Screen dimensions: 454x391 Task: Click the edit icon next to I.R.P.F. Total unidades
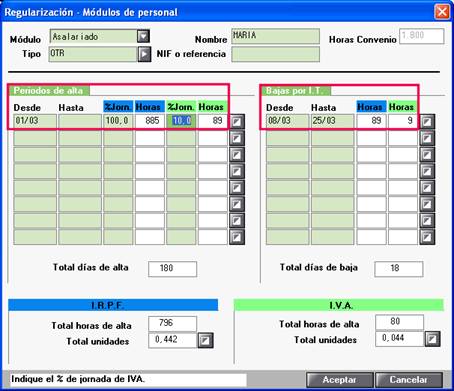pyautogui.click(x=205, y=340)
